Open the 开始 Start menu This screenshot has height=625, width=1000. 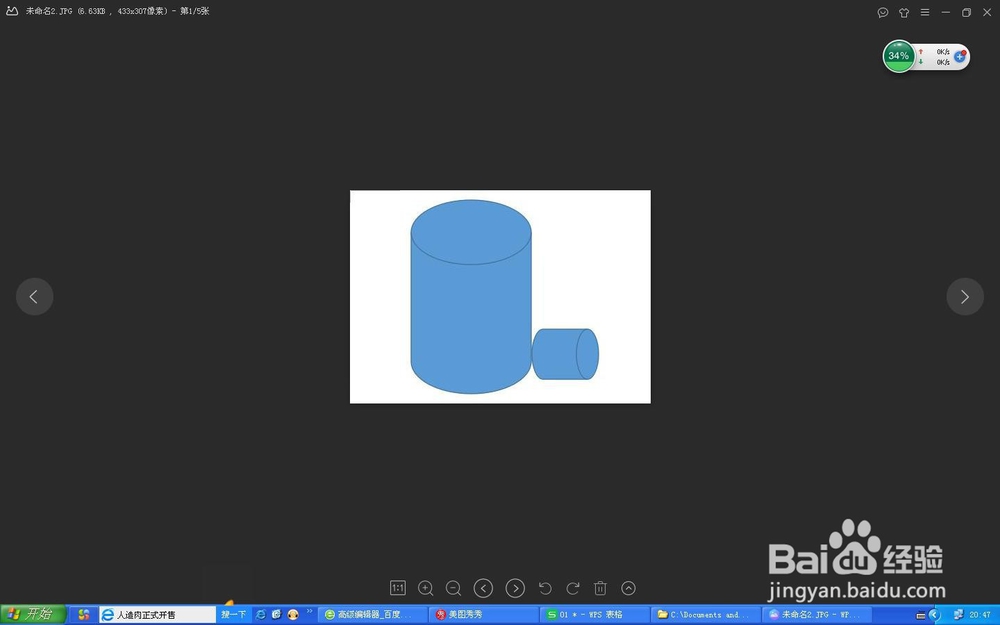click(33, 614)
